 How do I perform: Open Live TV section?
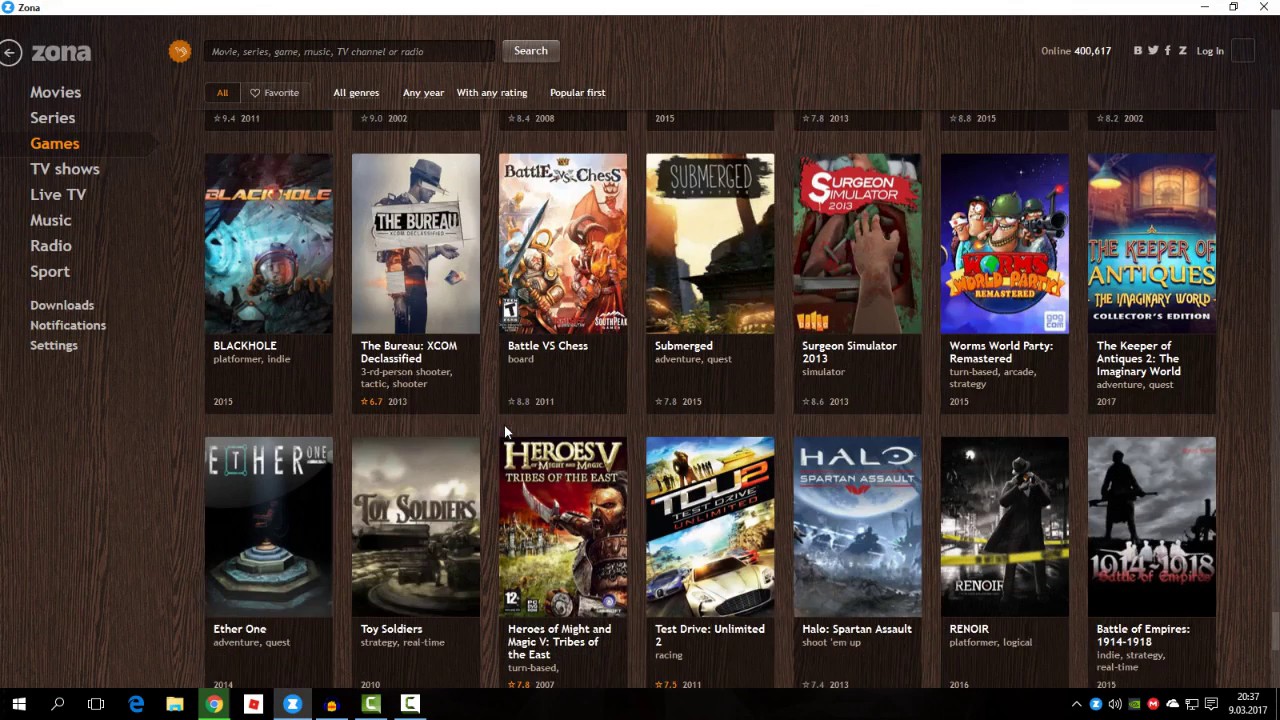coord(58,195)
